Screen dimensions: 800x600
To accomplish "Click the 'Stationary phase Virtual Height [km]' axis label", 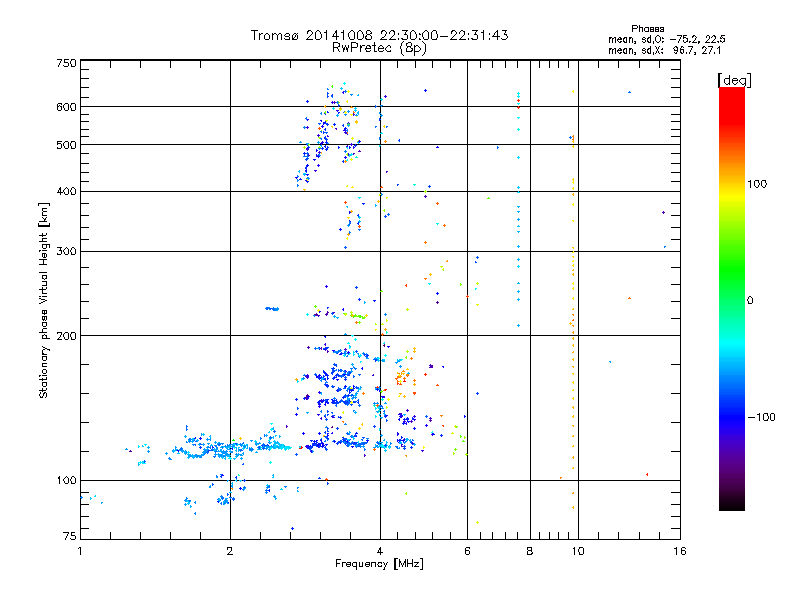I will coord(44,300).
